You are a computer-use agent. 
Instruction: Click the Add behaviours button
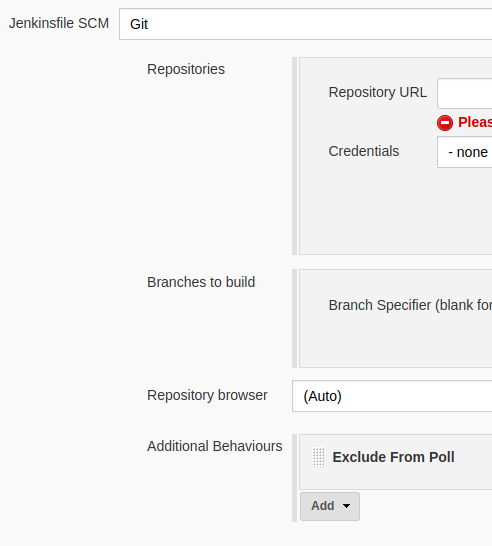tap(330, 506)
